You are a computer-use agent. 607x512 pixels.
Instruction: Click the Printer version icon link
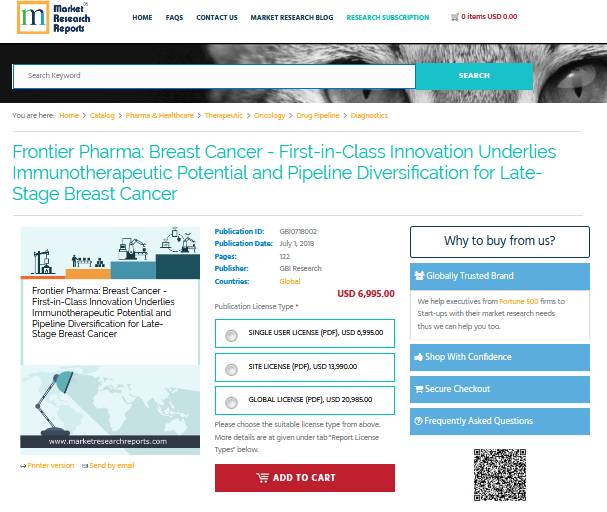point(23,465)
